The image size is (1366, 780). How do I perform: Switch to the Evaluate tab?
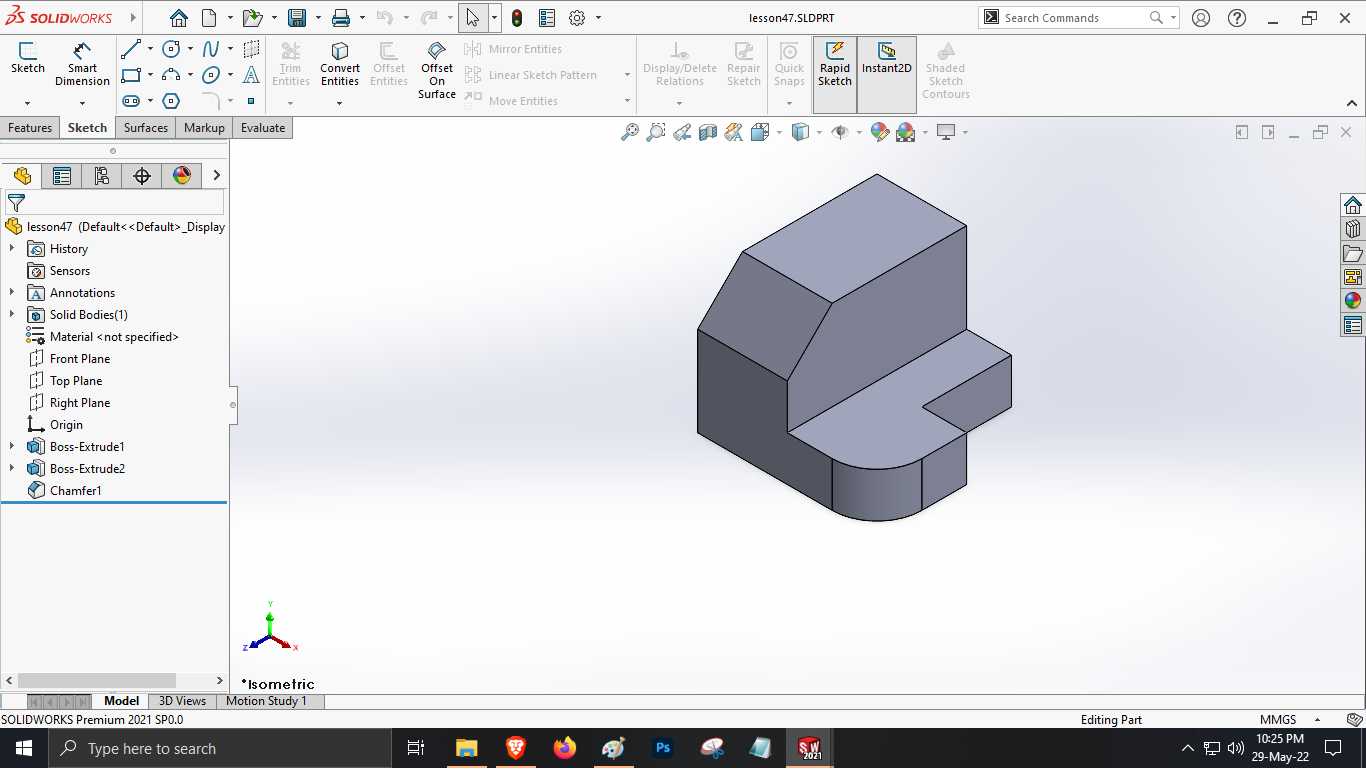263,128
